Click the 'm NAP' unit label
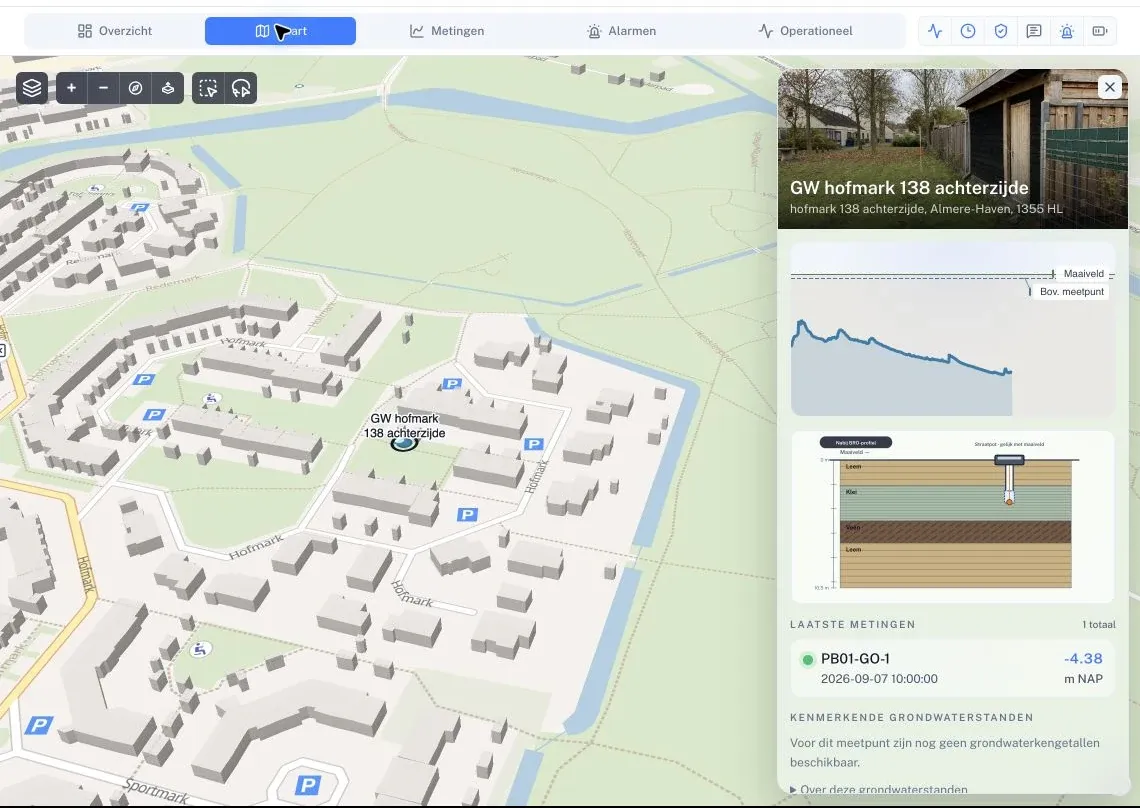The height and width of the screenshot is (808, 1140). point(1083,679)
